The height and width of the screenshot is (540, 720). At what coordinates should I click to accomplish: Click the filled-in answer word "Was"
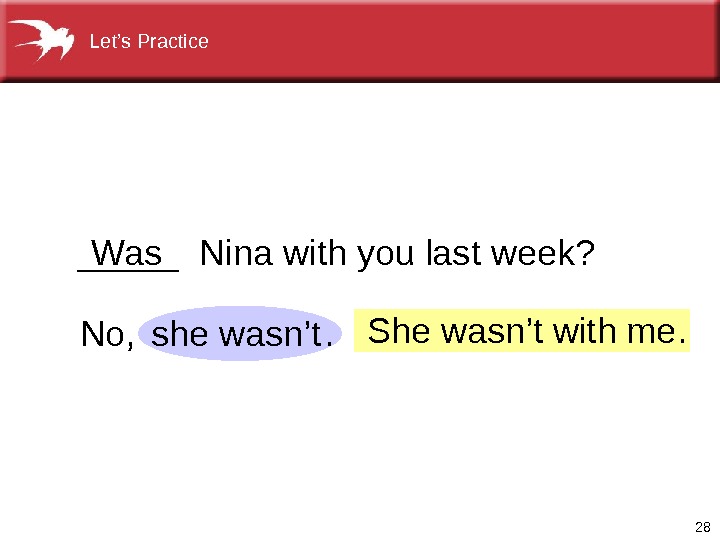coord(127,251)
